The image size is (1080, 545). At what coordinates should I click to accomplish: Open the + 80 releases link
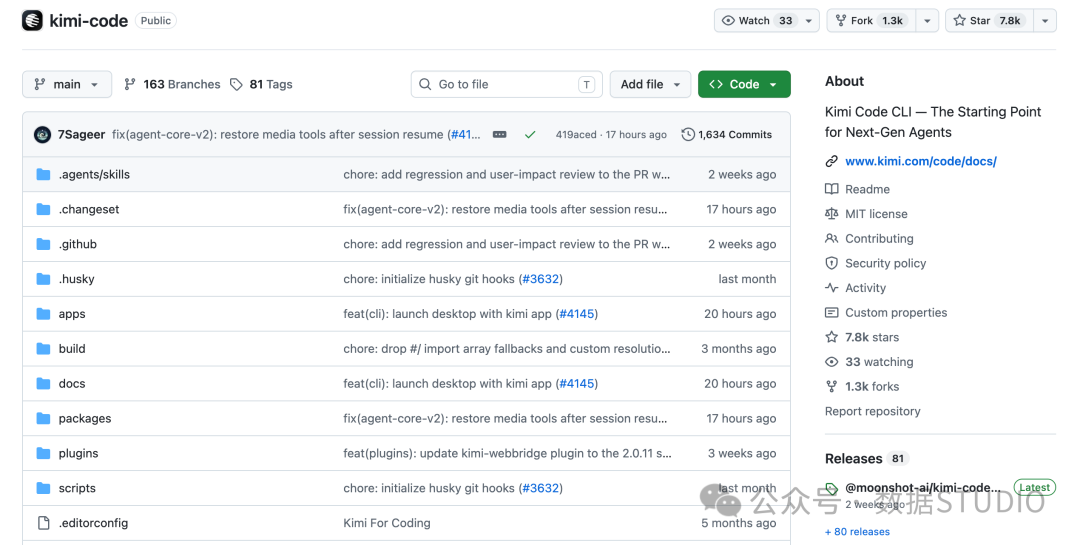point(857,532)
